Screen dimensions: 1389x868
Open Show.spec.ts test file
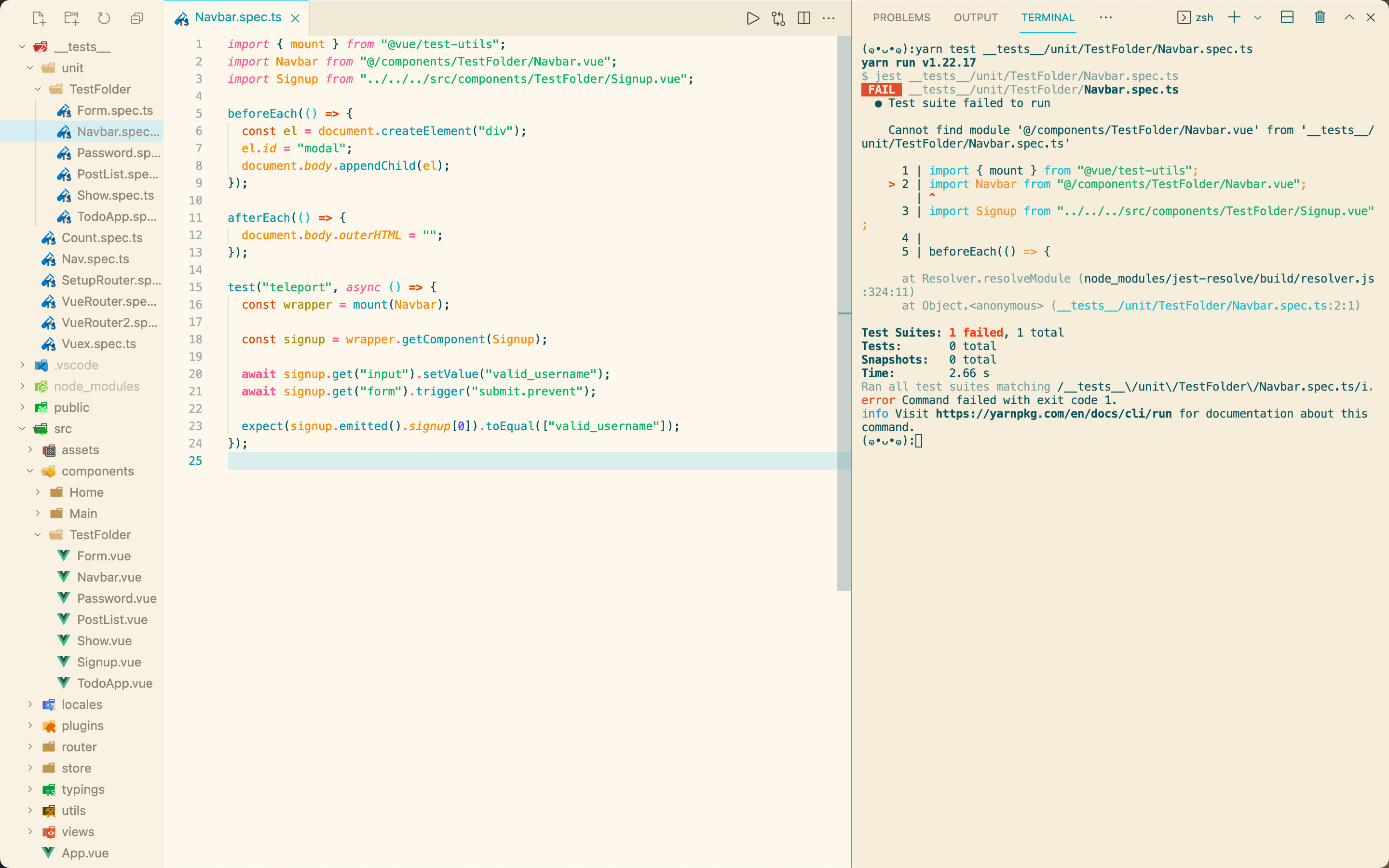[x=82, y=195]
